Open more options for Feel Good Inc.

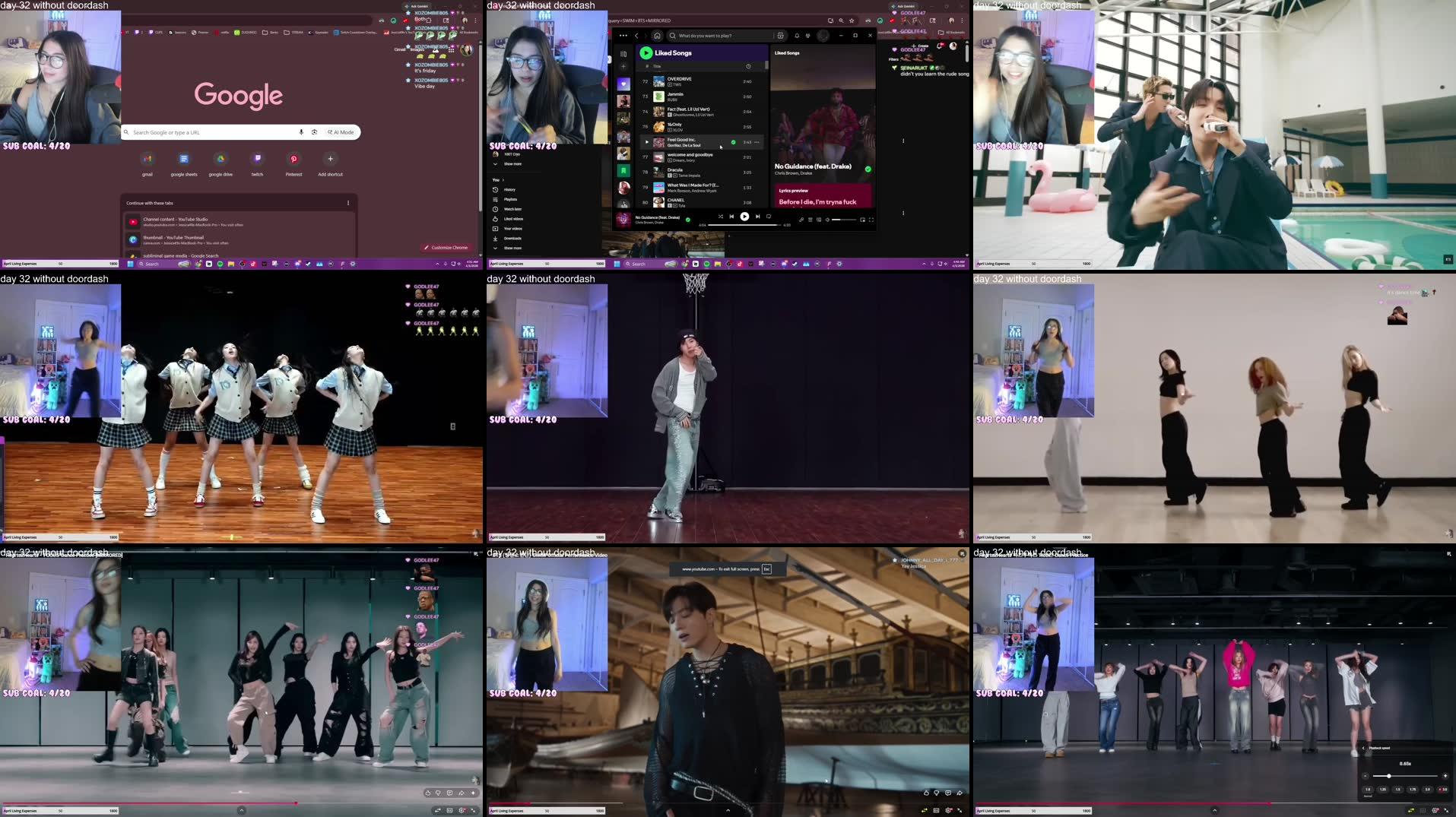(757, 142)
